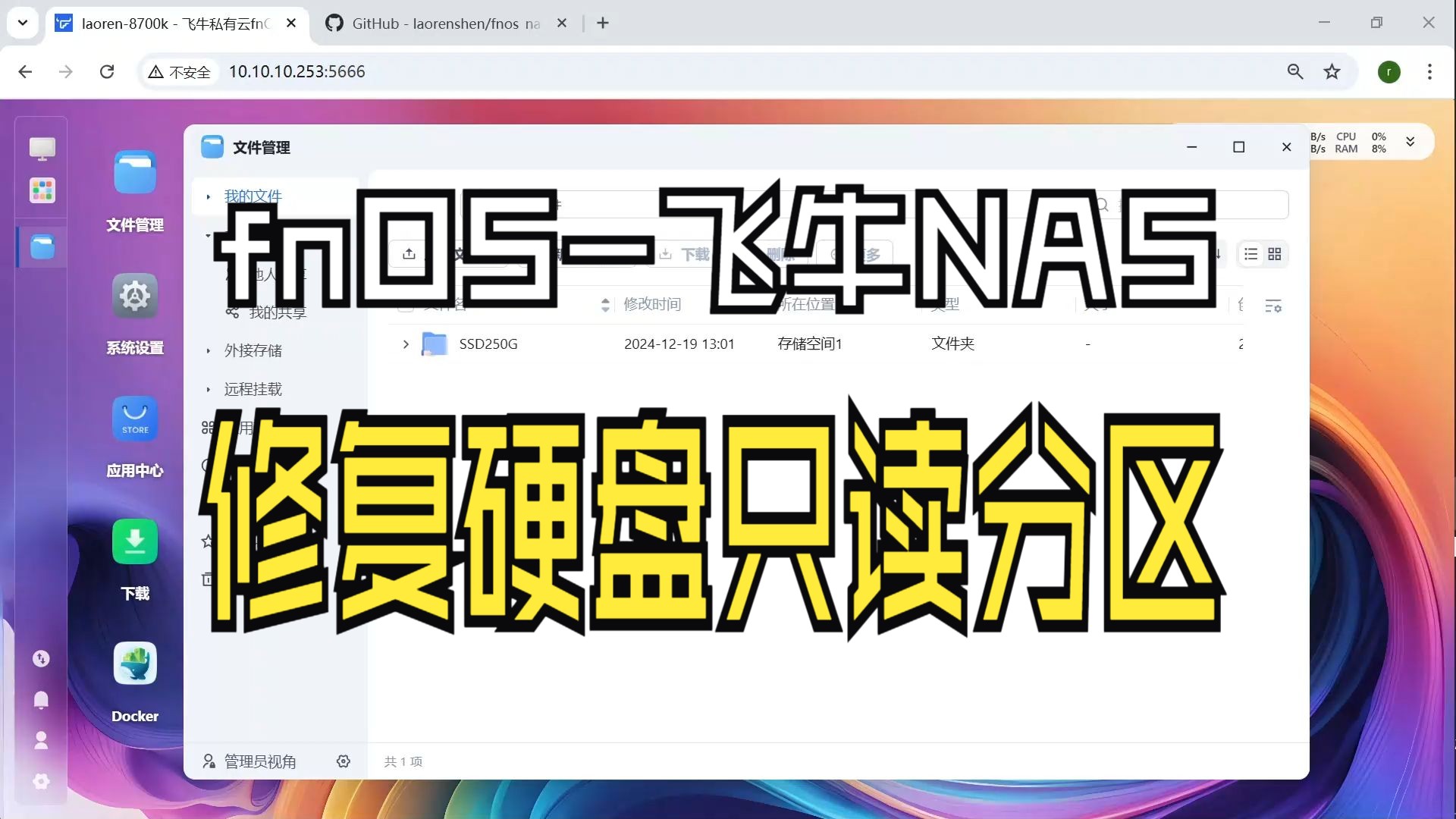The width and height of the screenshot is (1456, 819).
Task: Open the Chrome three-dot menu
Action: tap(1430, 71)
